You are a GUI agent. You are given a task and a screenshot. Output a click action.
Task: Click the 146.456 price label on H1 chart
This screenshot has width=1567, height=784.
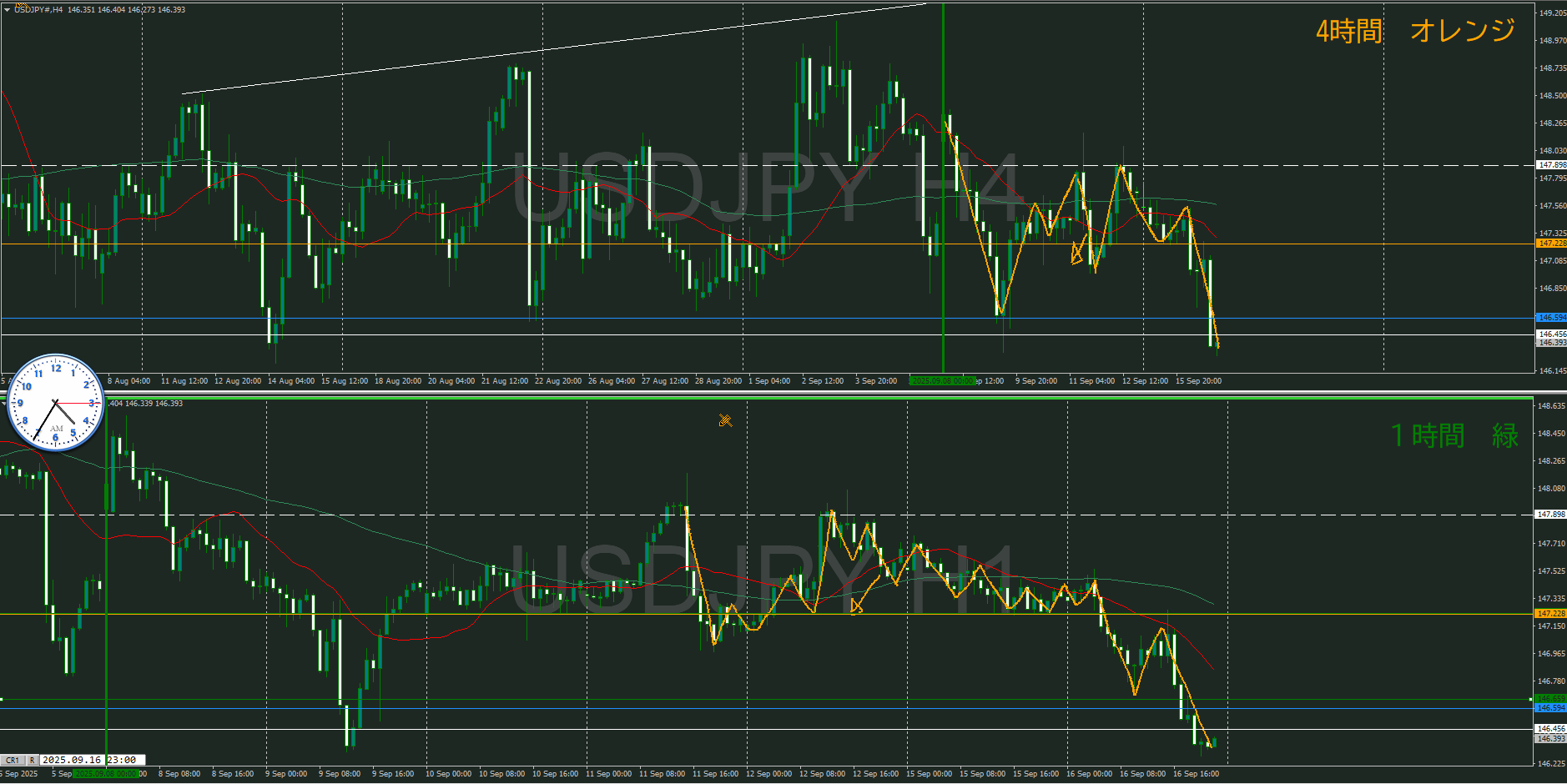click(x=1551, y=729)
